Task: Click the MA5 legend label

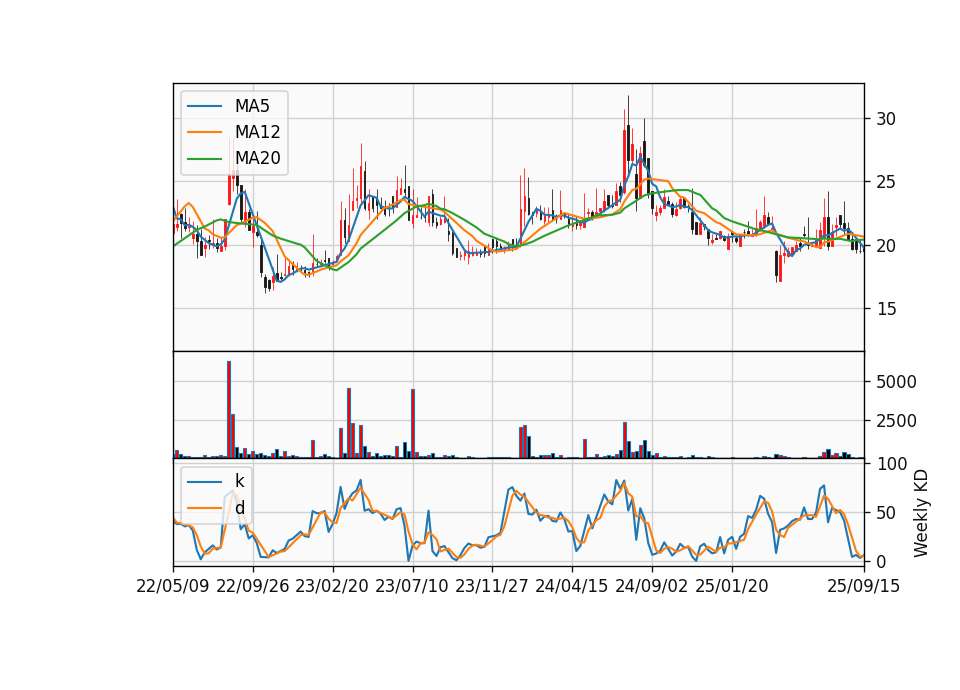Action: tap(252, 106)
